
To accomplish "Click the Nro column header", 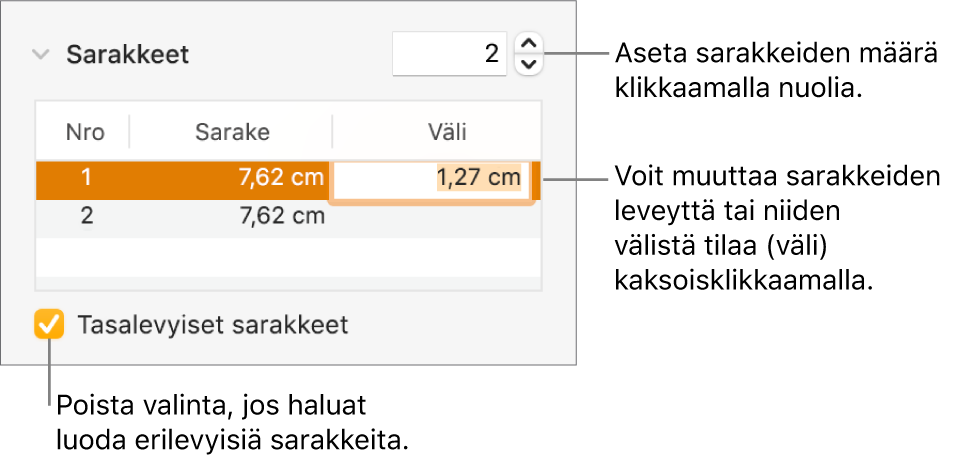I will click(x=84, y=132).
